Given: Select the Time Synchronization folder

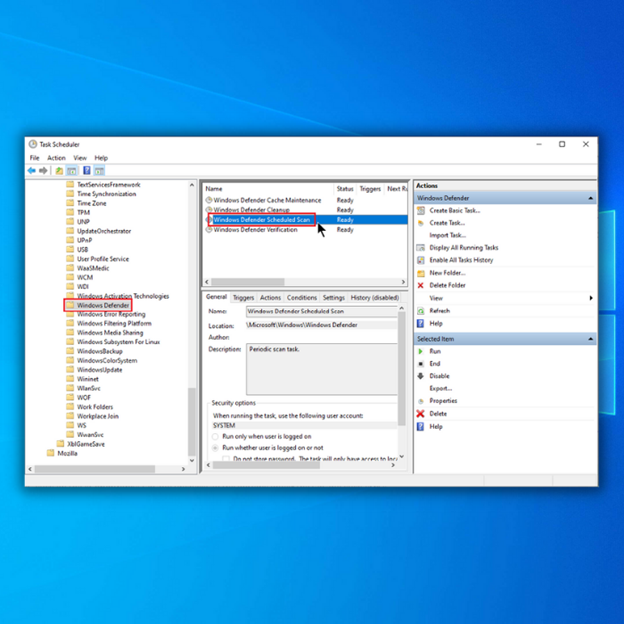Looking at the screenshot, I should click(106, 194).
